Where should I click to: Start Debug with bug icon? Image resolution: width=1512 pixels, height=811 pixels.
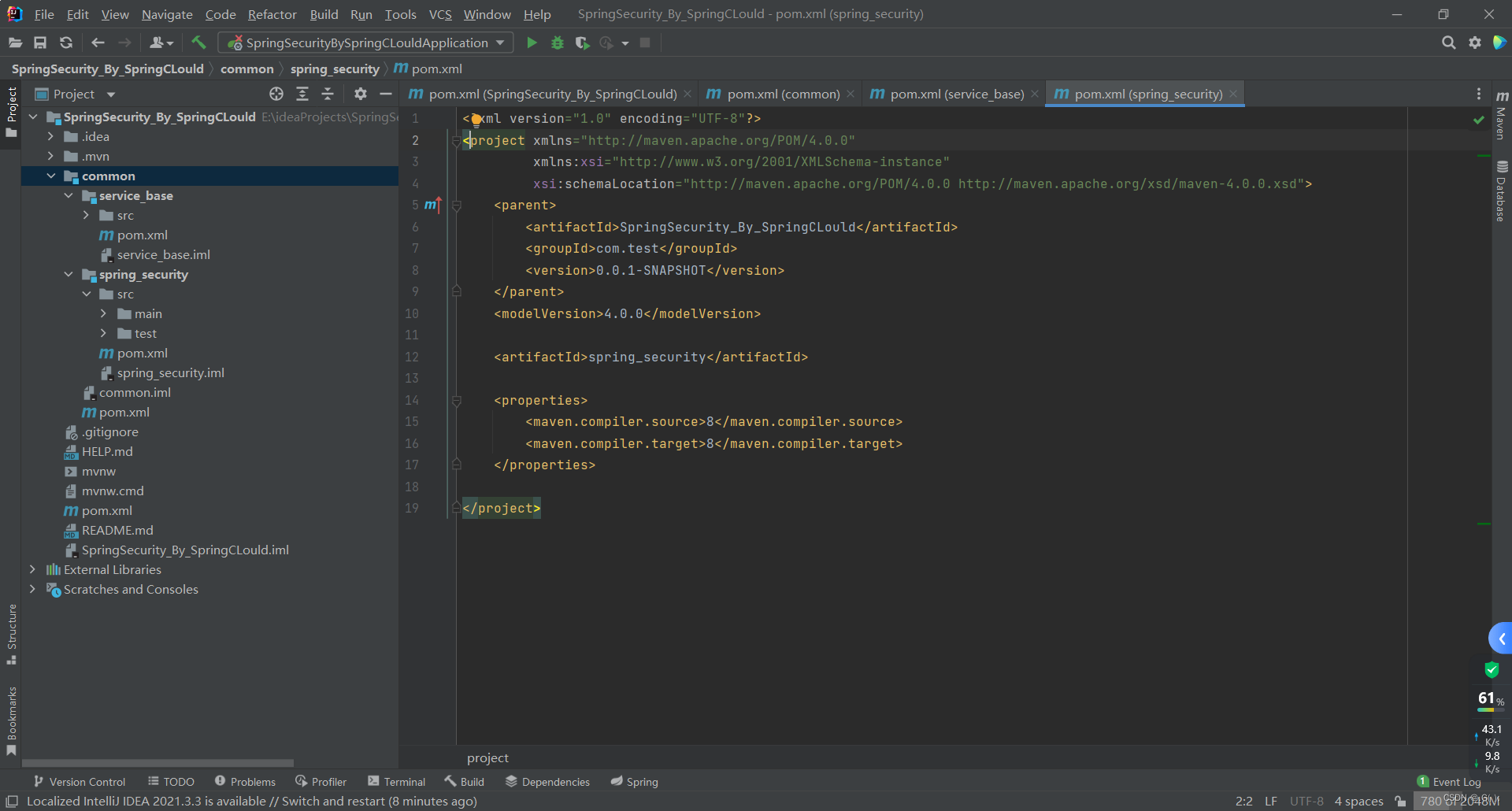click(x=558, y=43)
